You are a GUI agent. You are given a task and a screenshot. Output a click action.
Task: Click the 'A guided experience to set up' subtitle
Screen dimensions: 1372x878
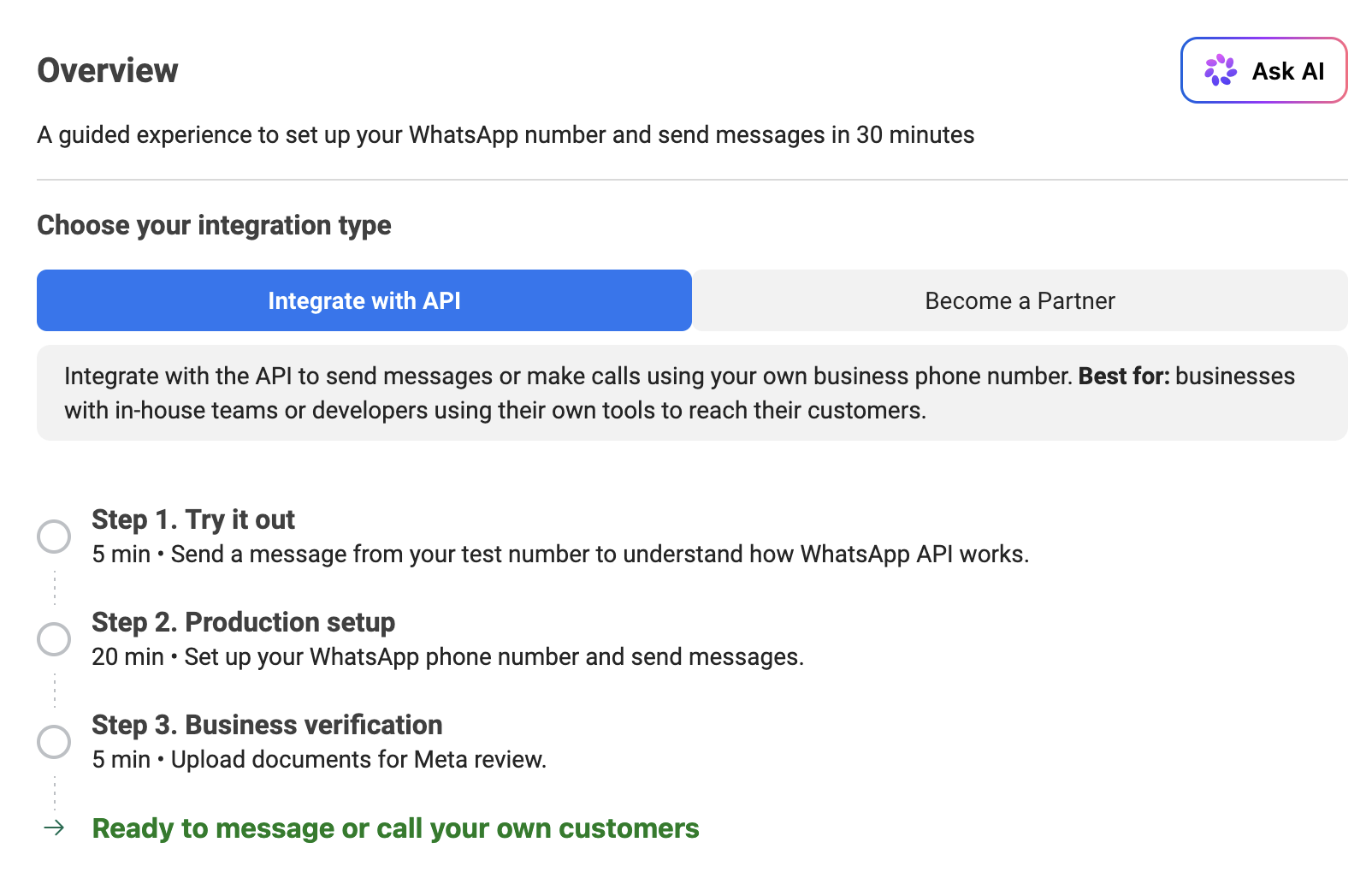point(506,135)
